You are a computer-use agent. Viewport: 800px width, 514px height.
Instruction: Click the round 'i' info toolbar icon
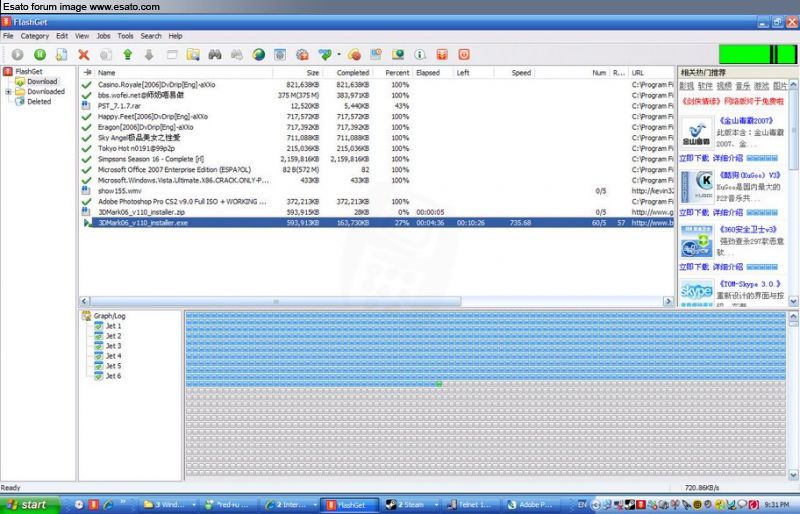pyautogui.click(x=420, y=54)
